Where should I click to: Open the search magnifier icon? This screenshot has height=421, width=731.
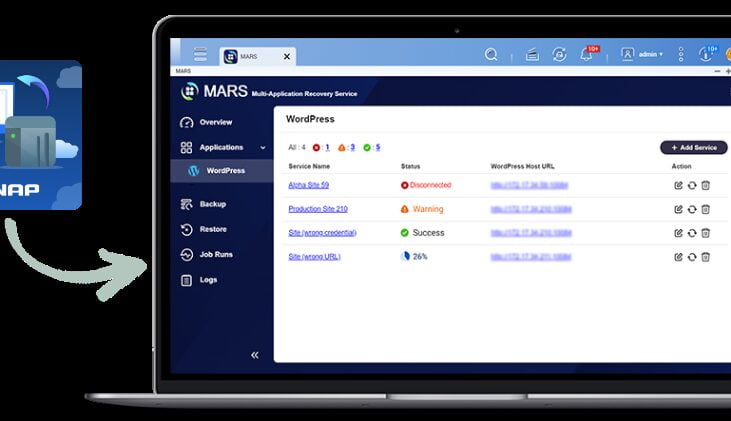pyautogui.click(x=491, y=55)
